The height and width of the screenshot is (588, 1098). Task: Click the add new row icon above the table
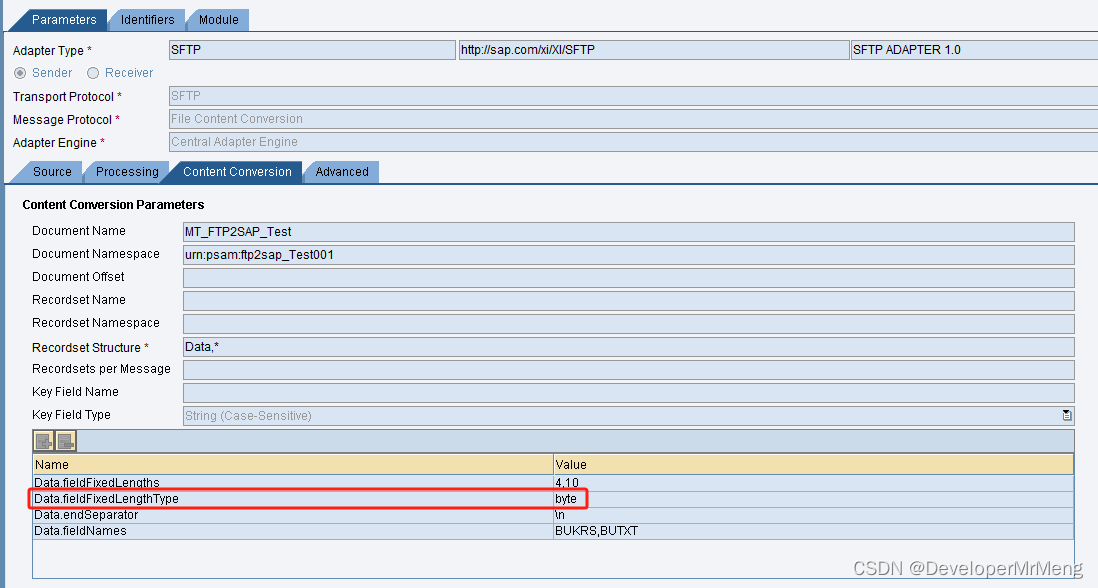[x=42, y=440]
